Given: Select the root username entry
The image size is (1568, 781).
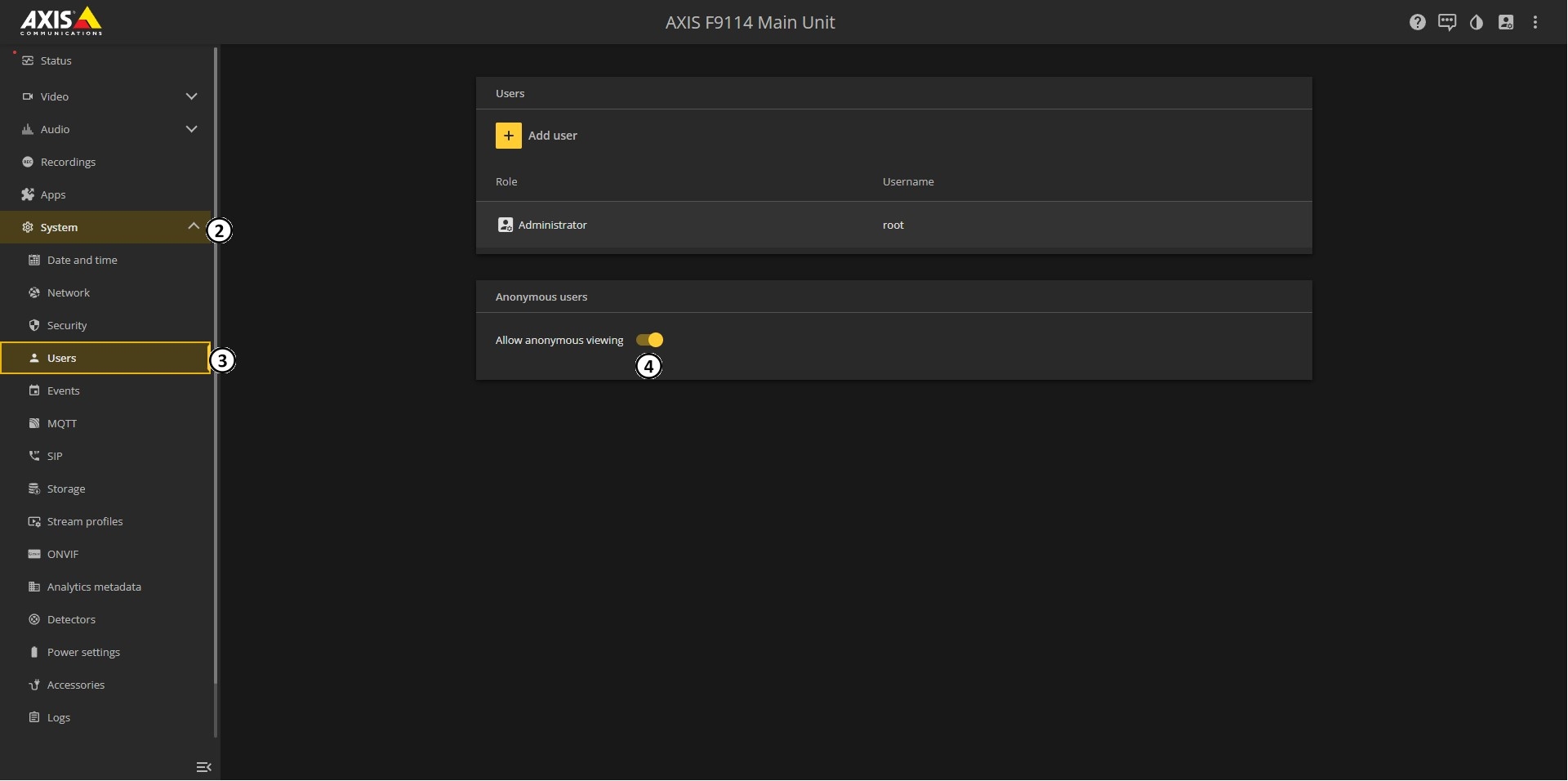Looking at the screenshot, I should click(893, 225).
